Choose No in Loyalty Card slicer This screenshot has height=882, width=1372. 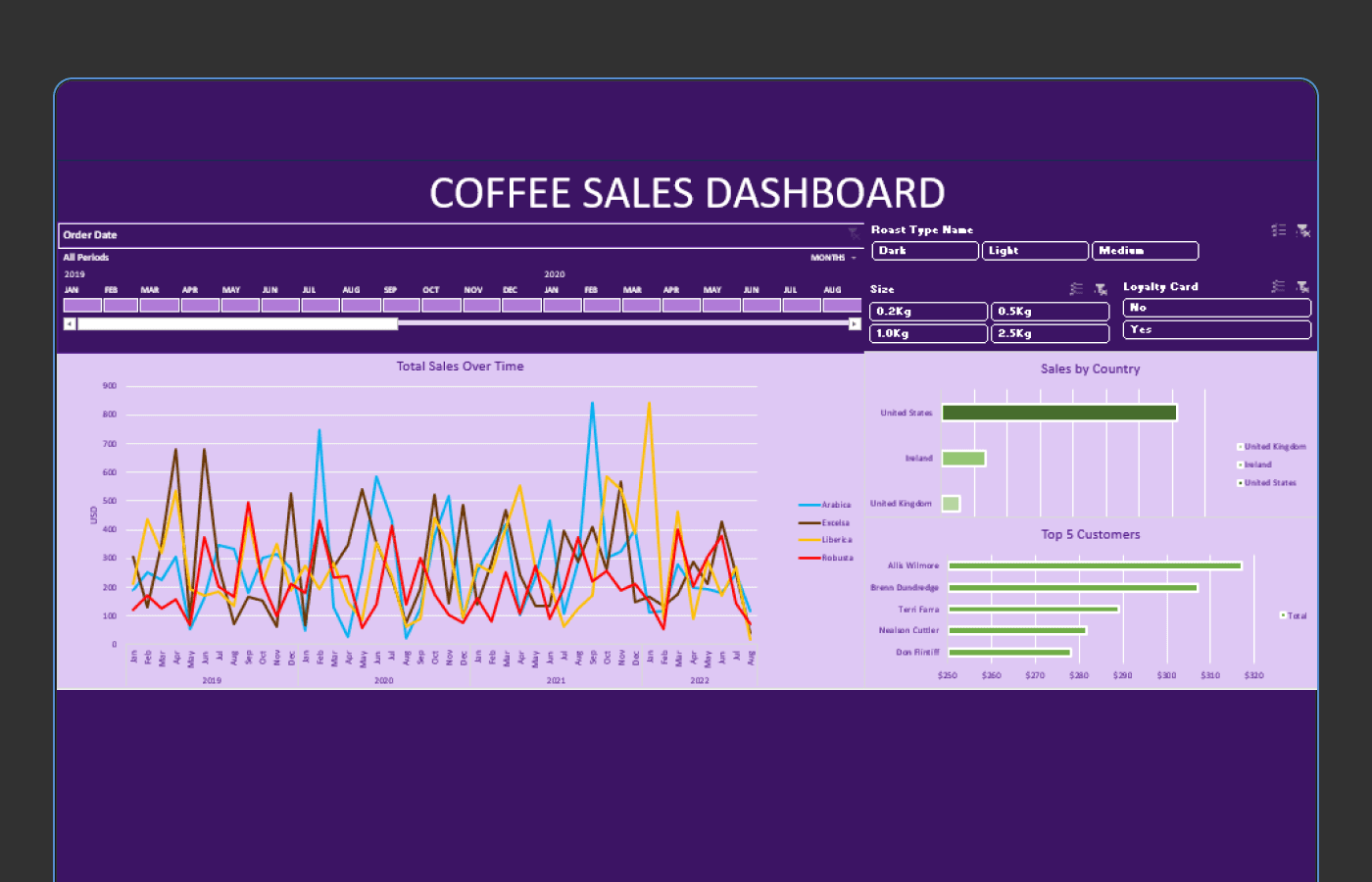pyautogui.click(x=1216, y=308)
